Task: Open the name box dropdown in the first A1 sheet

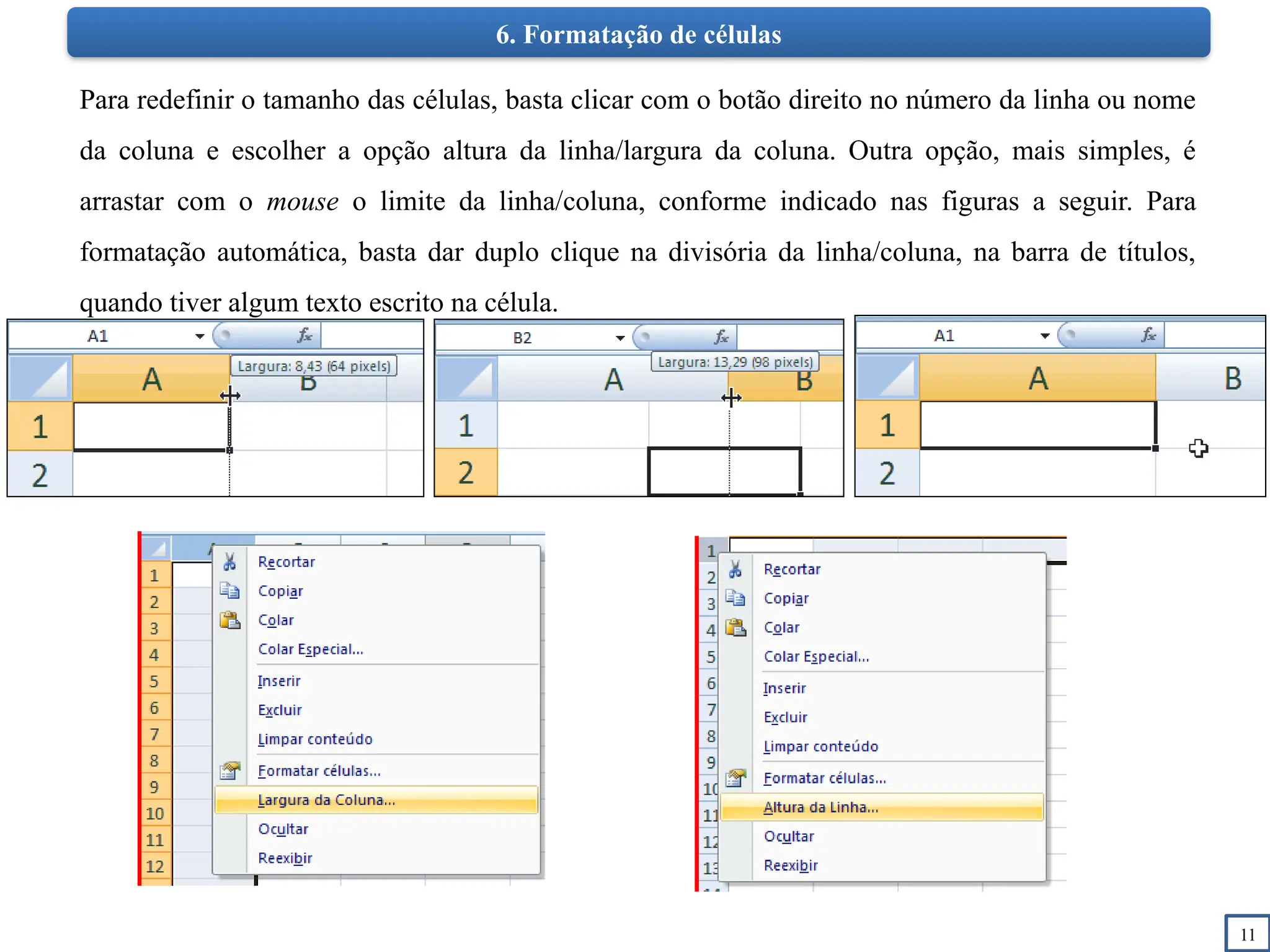Action: tap(200, 336)
